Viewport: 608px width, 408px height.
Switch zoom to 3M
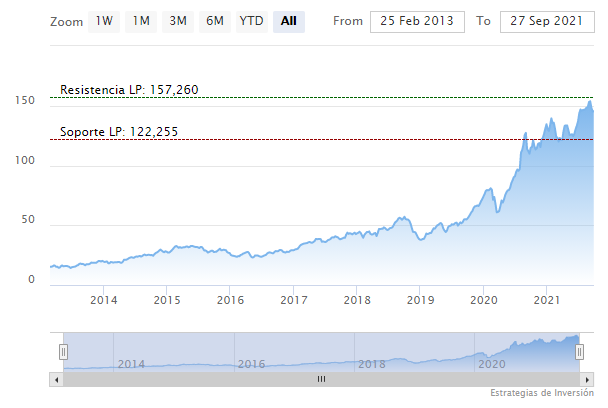coord(178,21)
